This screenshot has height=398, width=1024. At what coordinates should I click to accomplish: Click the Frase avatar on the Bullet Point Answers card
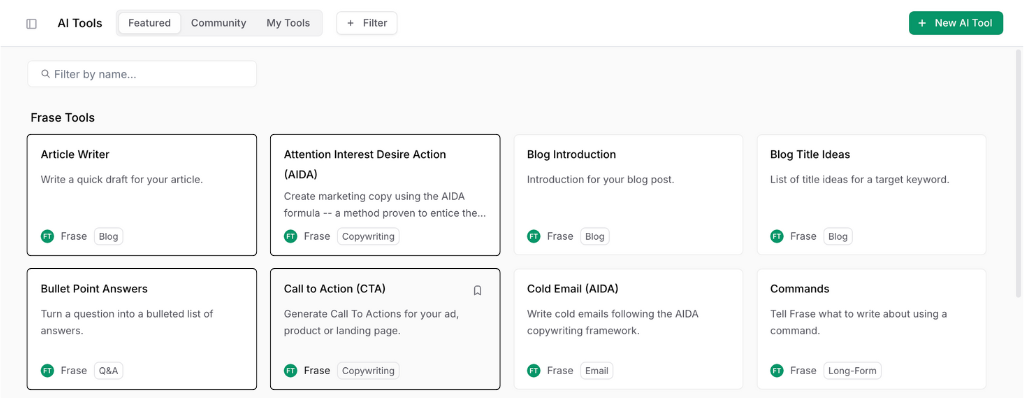click(47, 371)
